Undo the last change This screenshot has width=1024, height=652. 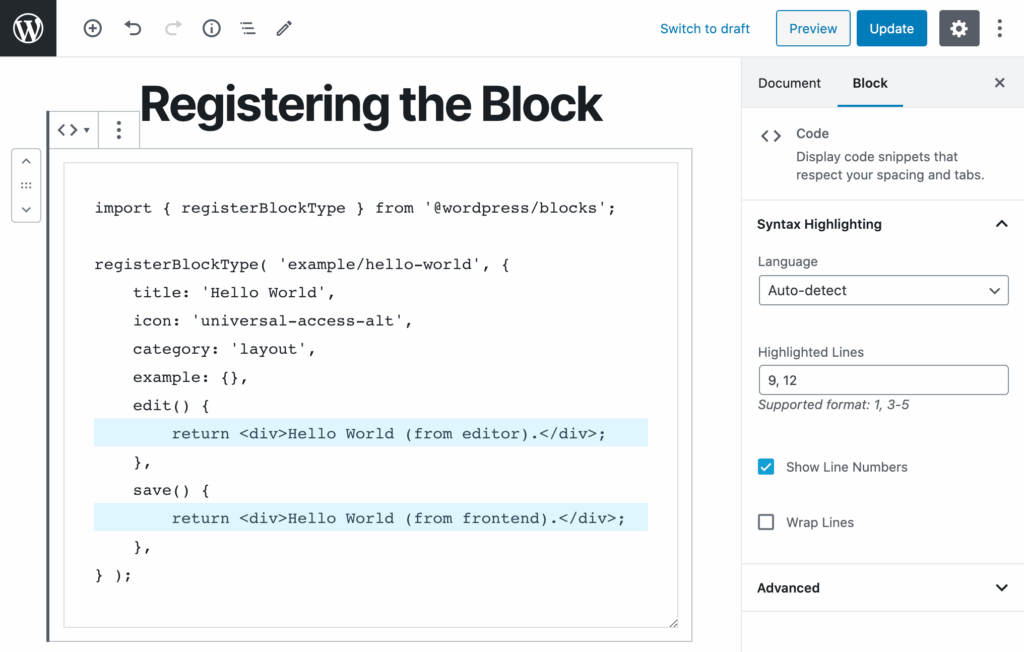[133, 28]
